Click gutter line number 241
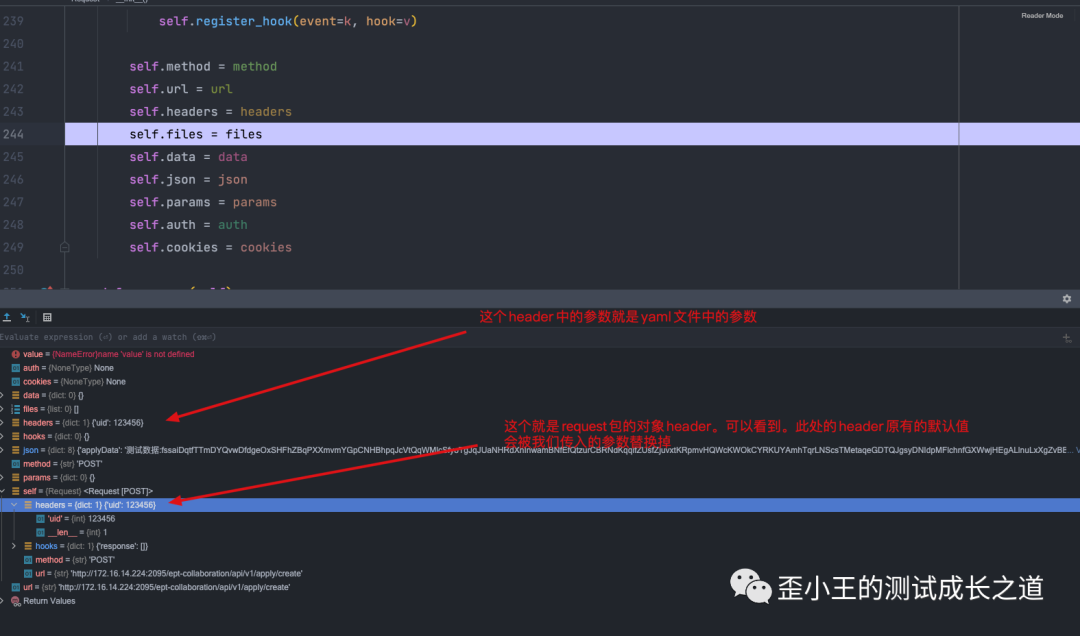The height and width of the screenshot is (636, 1080). click(x=13, y=67)
